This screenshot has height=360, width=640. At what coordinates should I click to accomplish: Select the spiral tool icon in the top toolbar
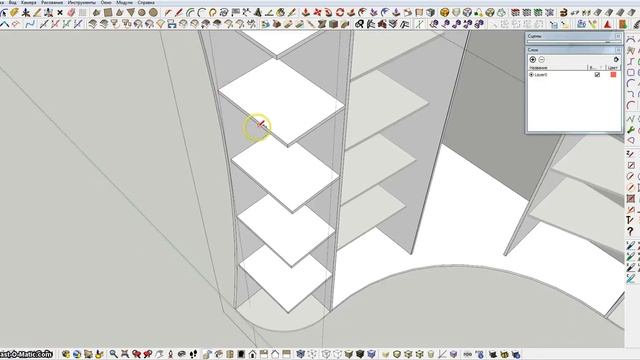click(x=224, y=13)
